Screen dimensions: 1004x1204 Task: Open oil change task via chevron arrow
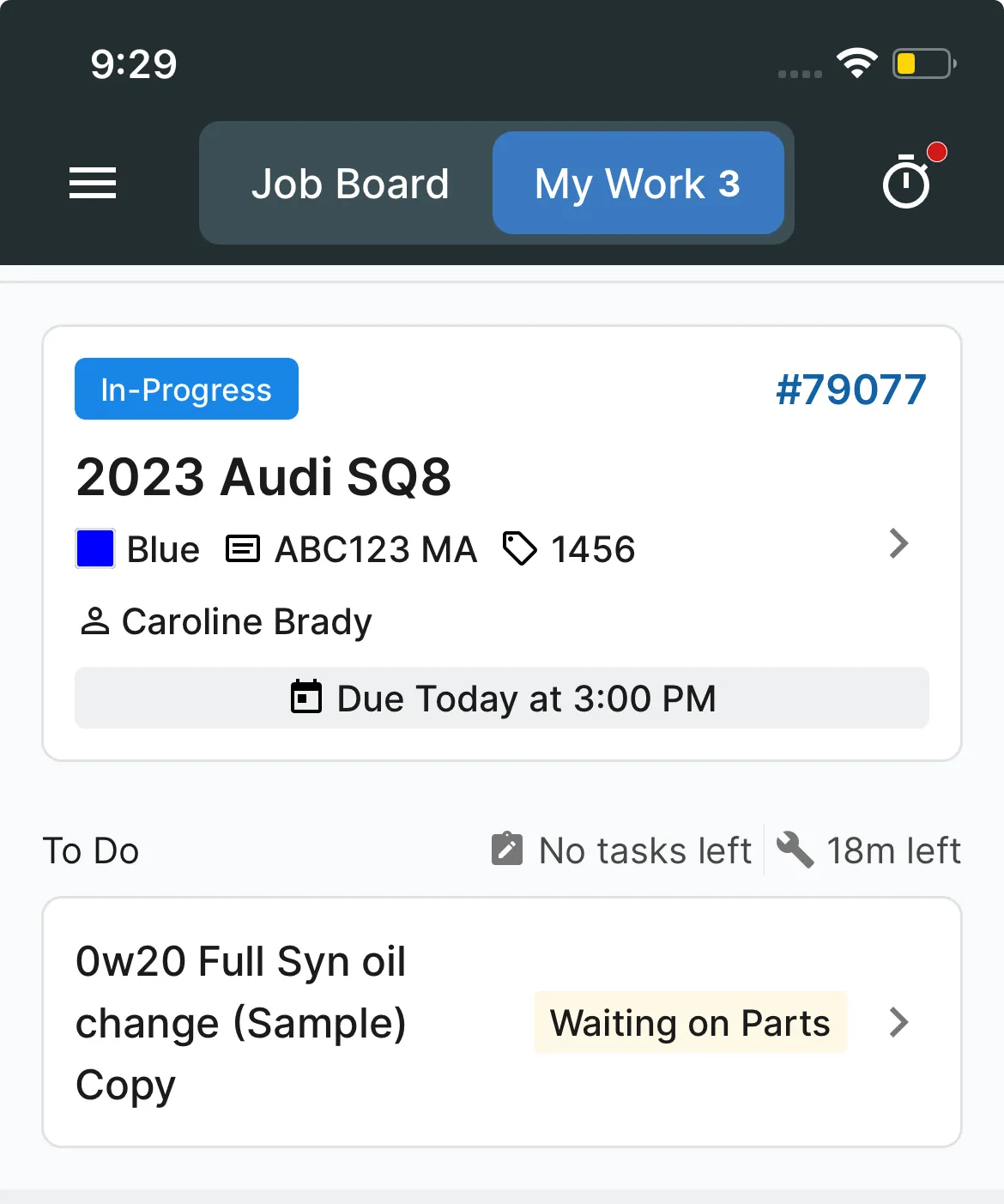898,1022
